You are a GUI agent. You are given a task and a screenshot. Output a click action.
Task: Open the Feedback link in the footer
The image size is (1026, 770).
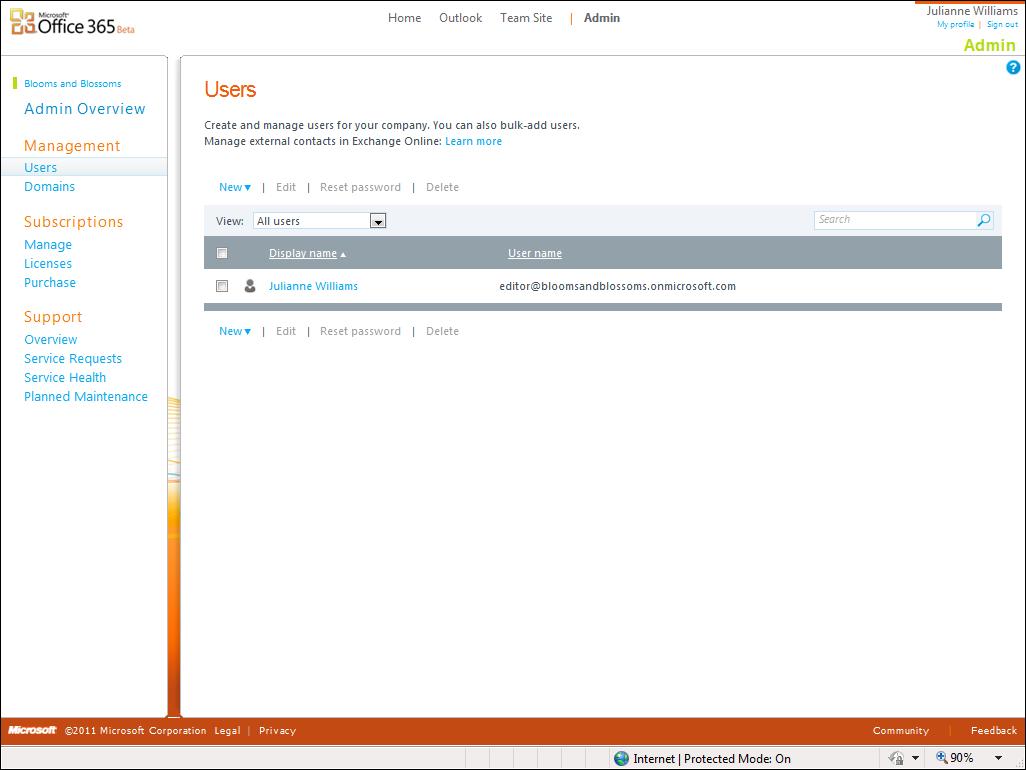[x=994, y=731]
